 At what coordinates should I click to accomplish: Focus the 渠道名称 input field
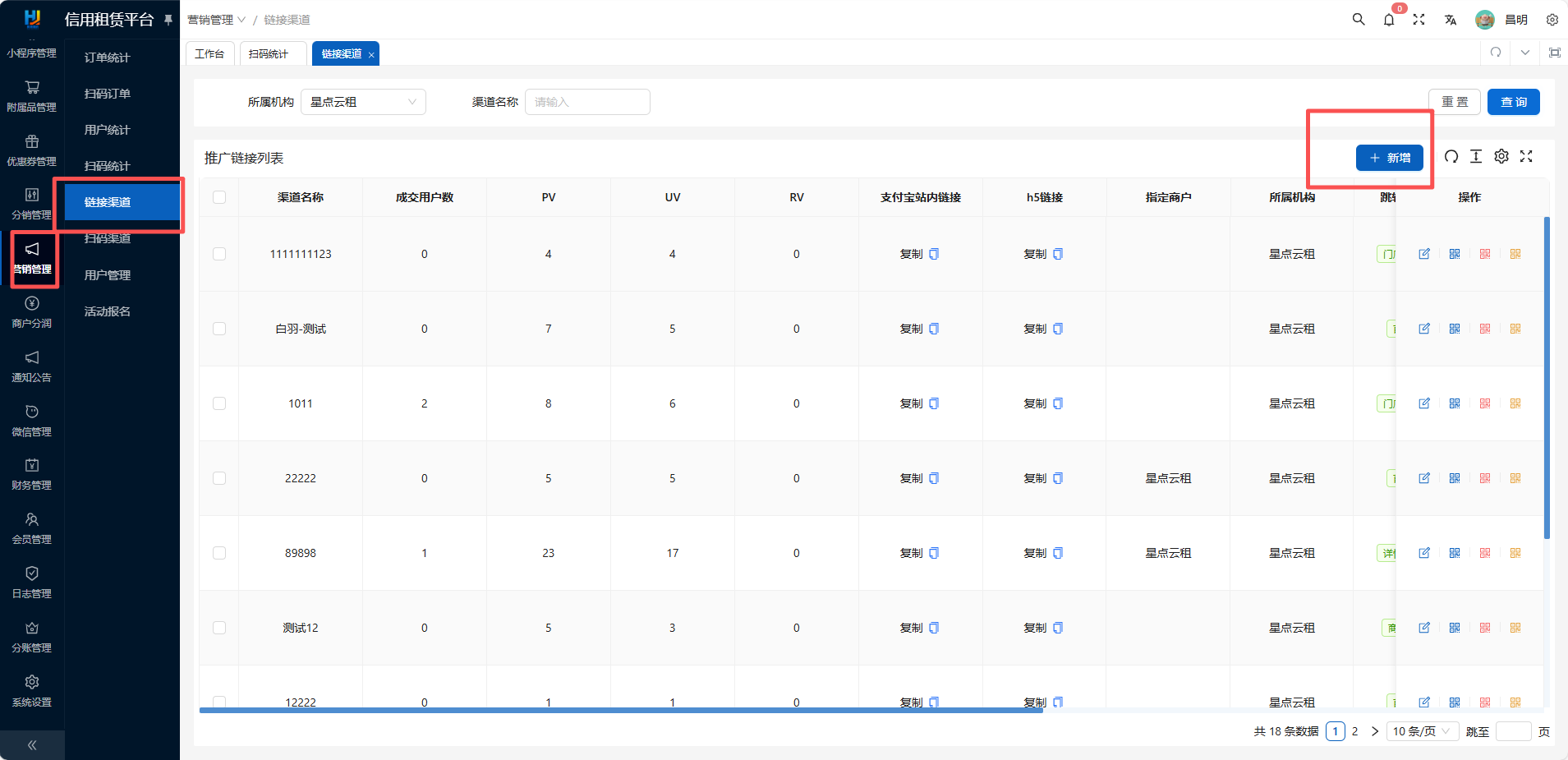tap(587, 102)
